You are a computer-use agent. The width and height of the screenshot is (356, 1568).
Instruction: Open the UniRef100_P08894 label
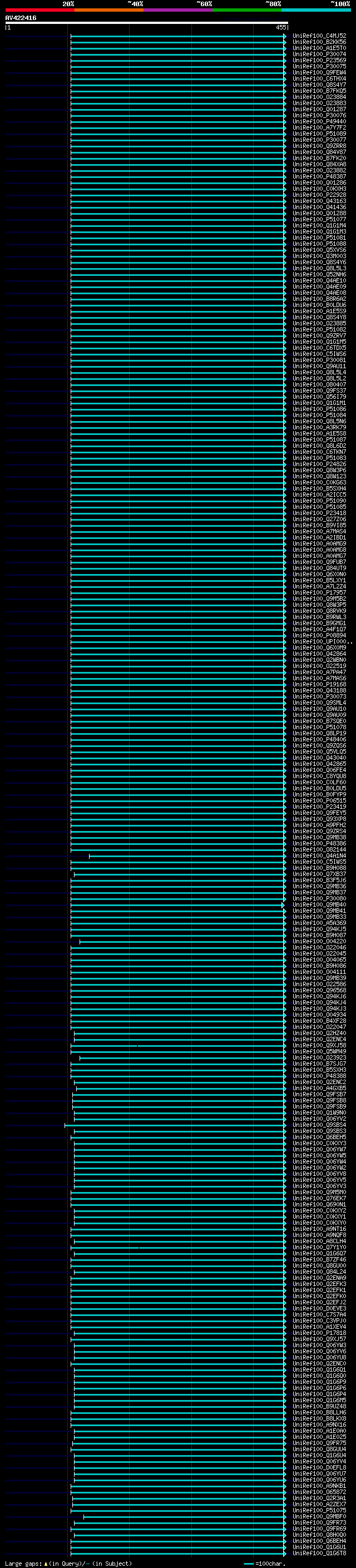[x=319, y=635]
